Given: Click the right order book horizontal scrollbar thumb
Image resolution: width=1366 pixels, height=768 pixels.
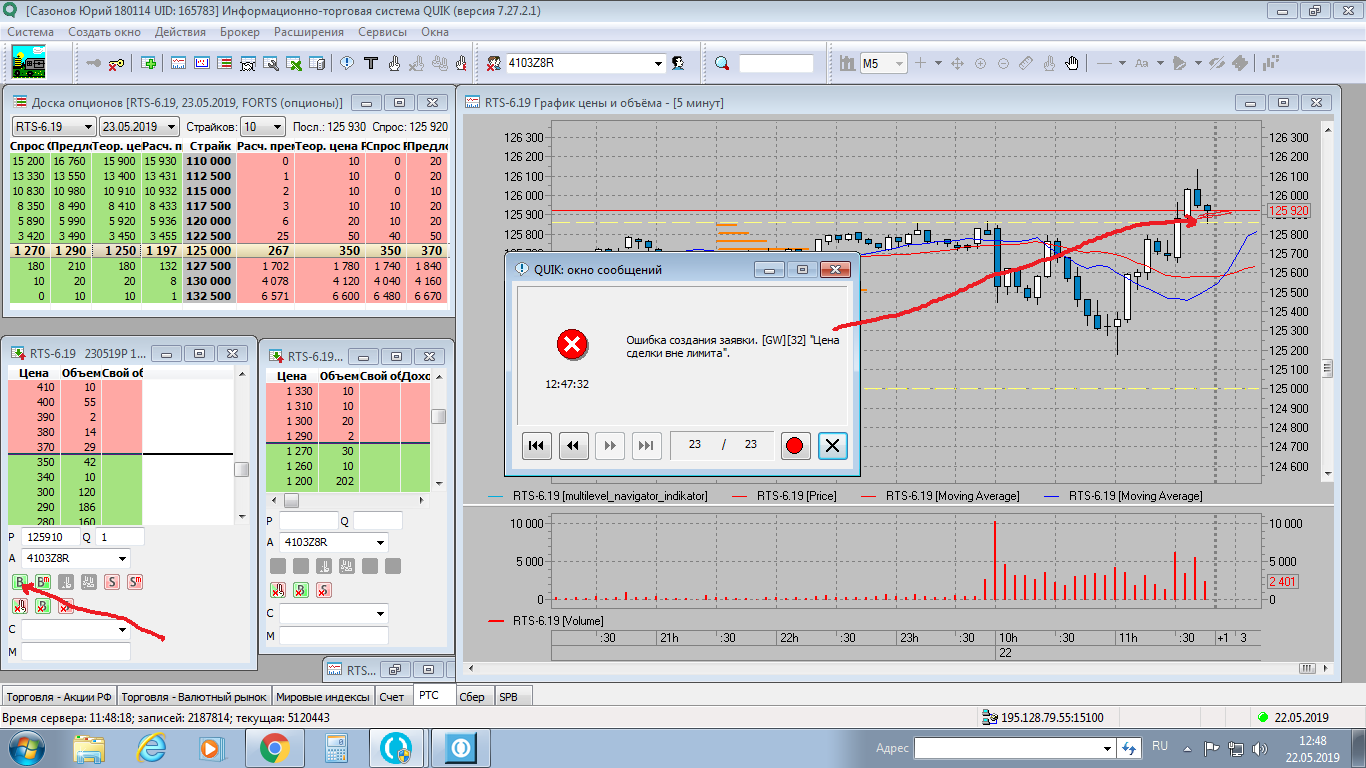Looking at the screenshot, I should click(x=292, y=500).
